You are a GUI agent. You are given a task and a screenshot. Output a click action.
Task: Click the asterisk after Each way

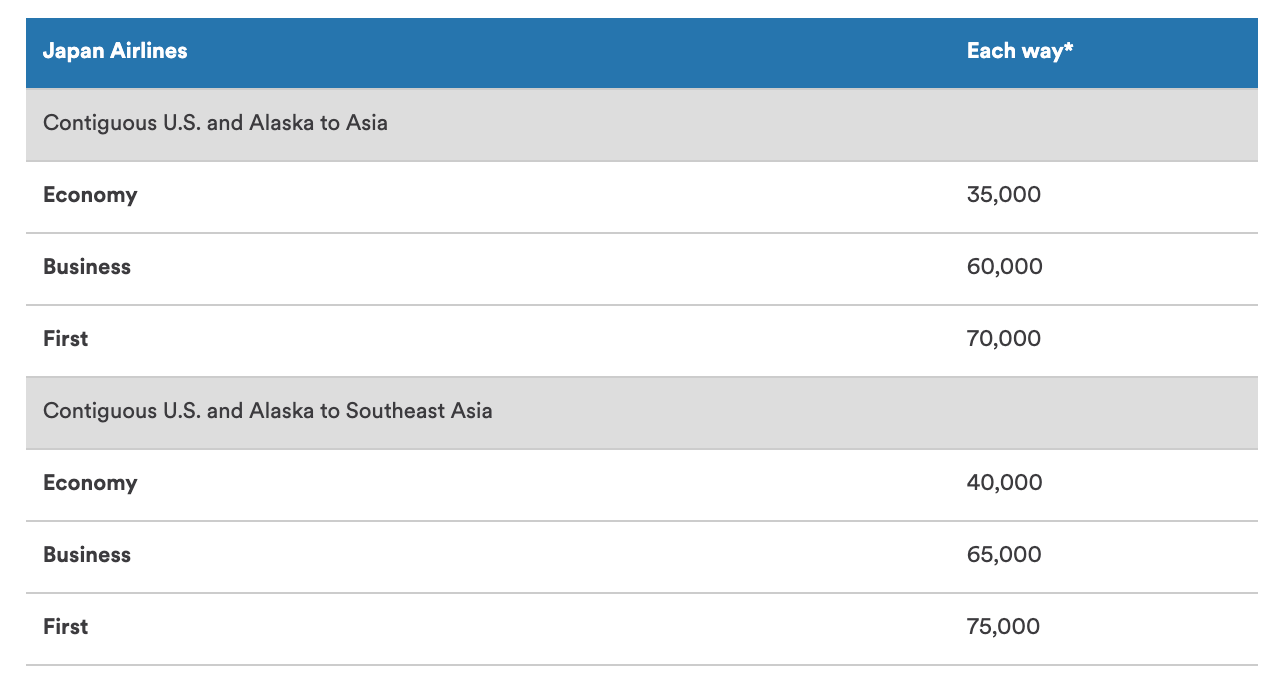click(1068, 48)
